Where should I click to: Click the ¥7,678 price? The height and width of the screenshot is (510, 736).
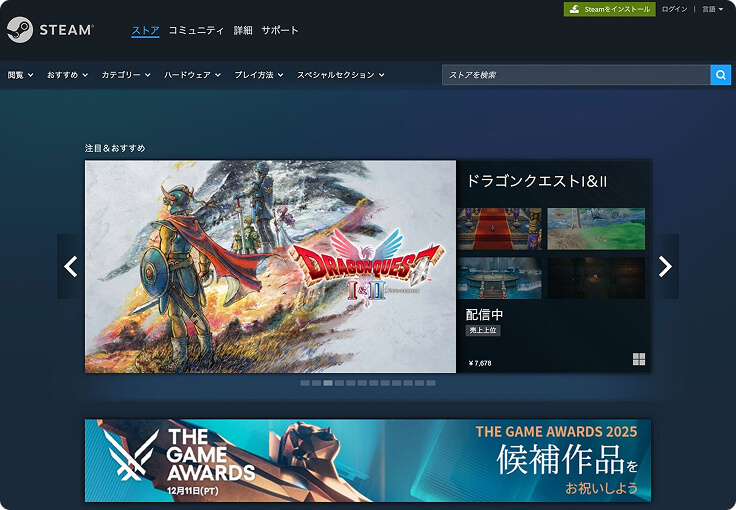point(480,363)
